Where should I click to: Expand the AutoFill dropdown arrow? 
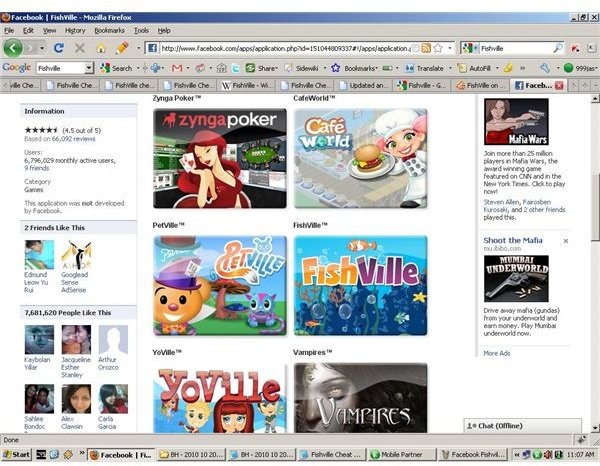click(497, 68)
